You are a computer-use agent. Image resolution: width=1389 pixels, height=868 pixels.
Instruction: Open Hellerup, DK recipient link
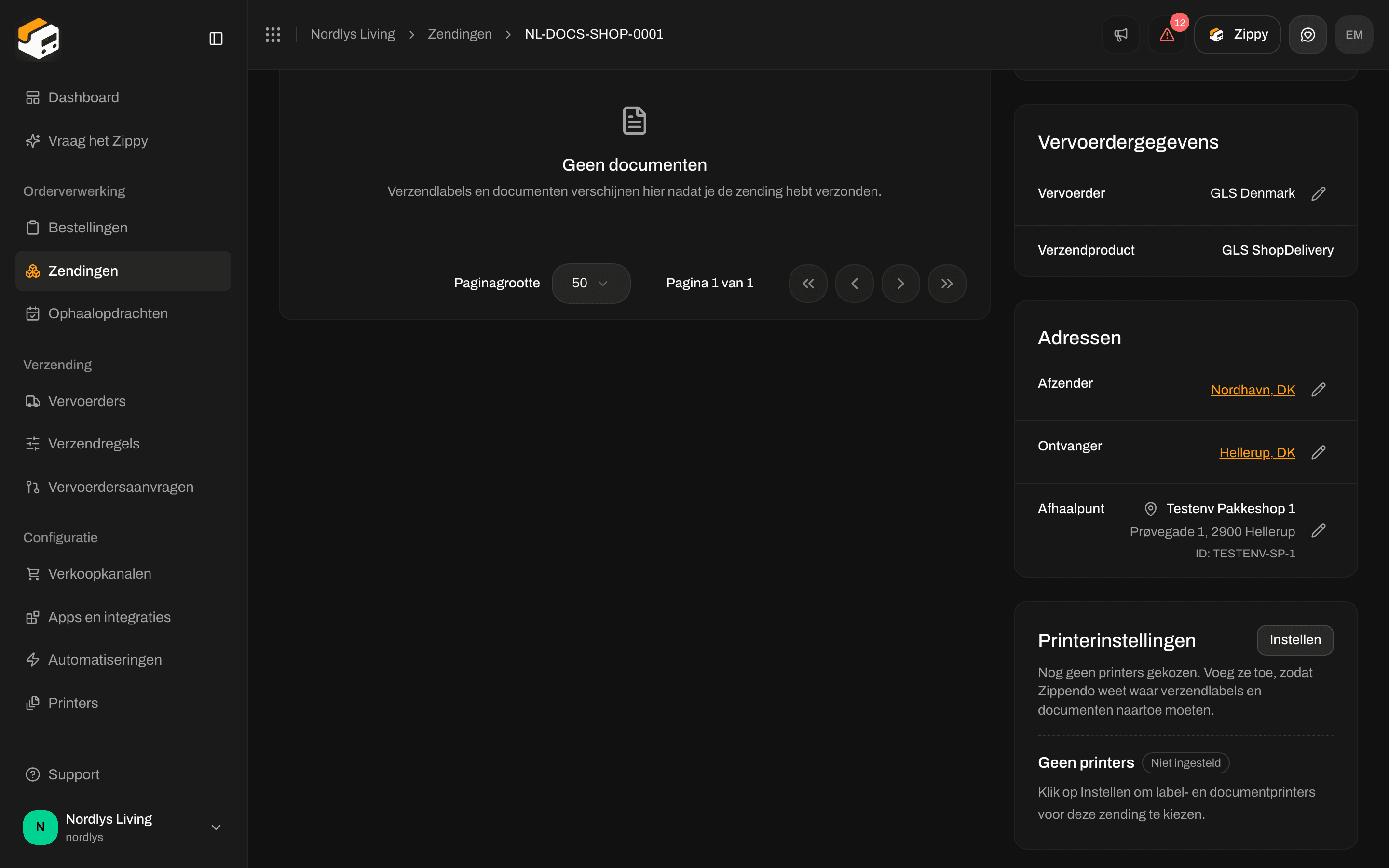[x=1257, y=452]
